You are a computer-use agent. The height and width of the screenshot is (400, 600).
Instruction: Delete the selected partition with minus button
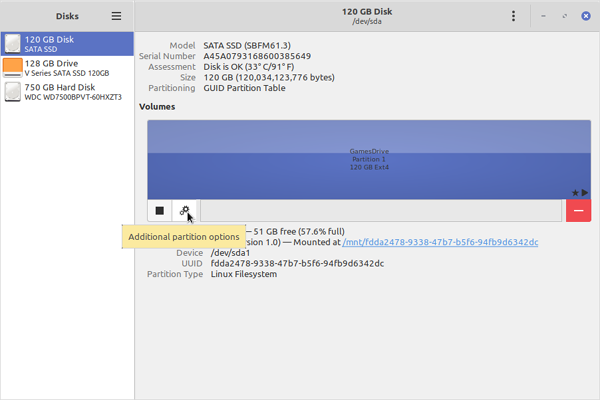click(x=578, y=211)
